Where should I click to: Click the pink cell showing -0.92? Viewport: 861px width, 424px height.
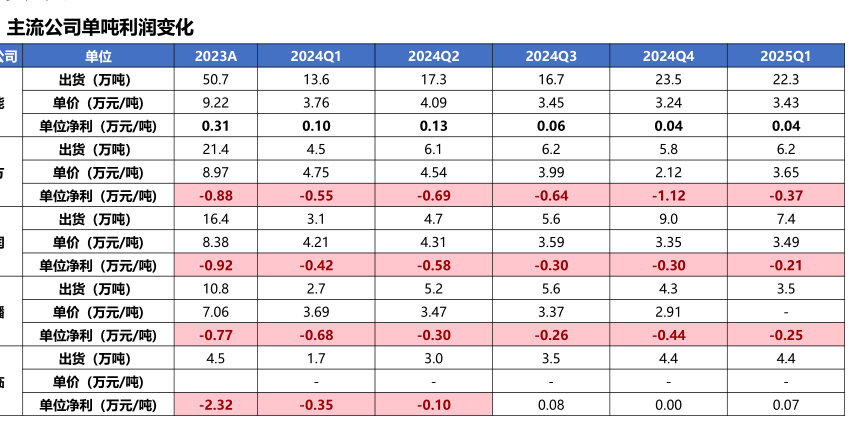tap(216, 265)
